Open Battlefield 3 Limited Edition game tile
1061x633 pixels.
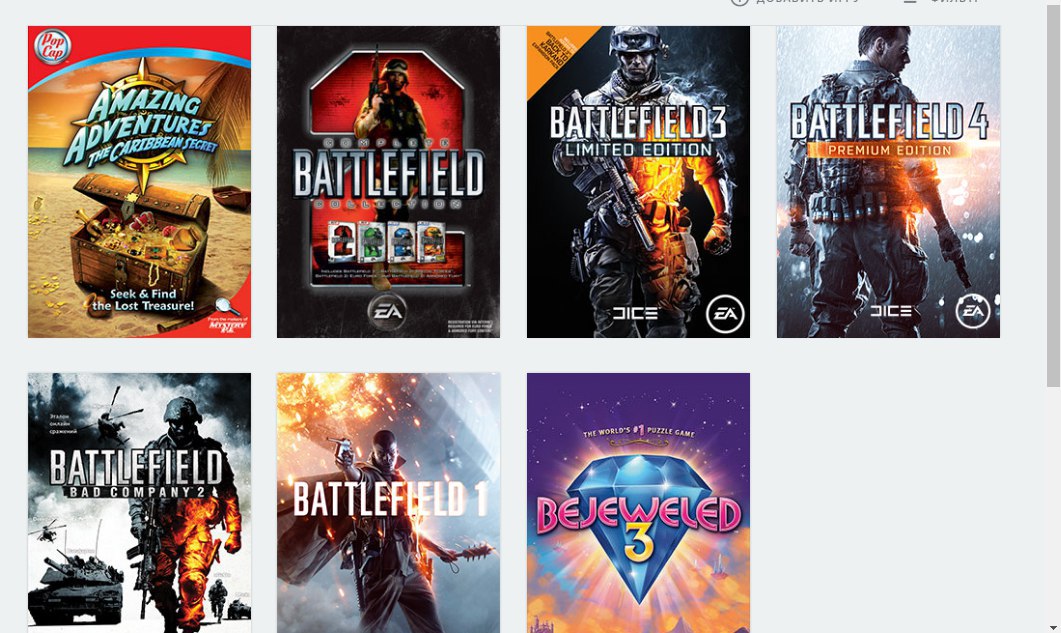tap(638, 181)
